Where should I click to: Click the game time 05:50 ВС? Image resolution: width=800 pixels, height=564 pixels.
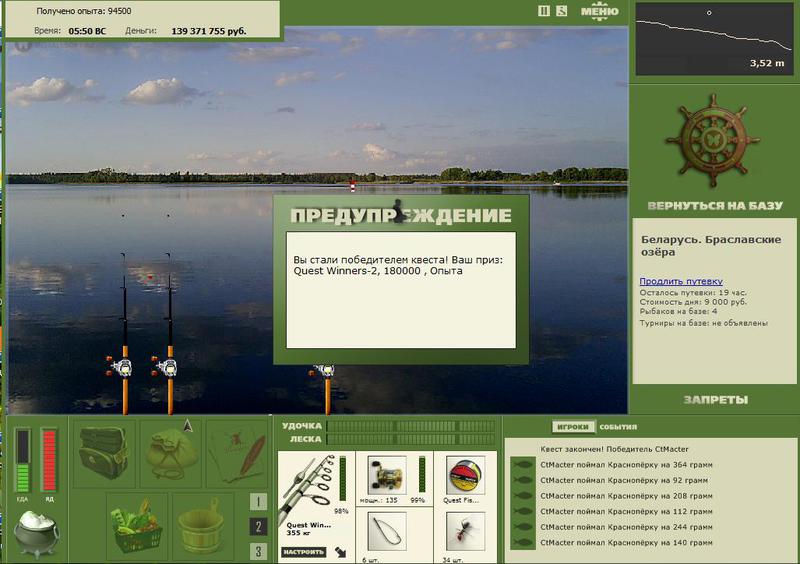87,31
